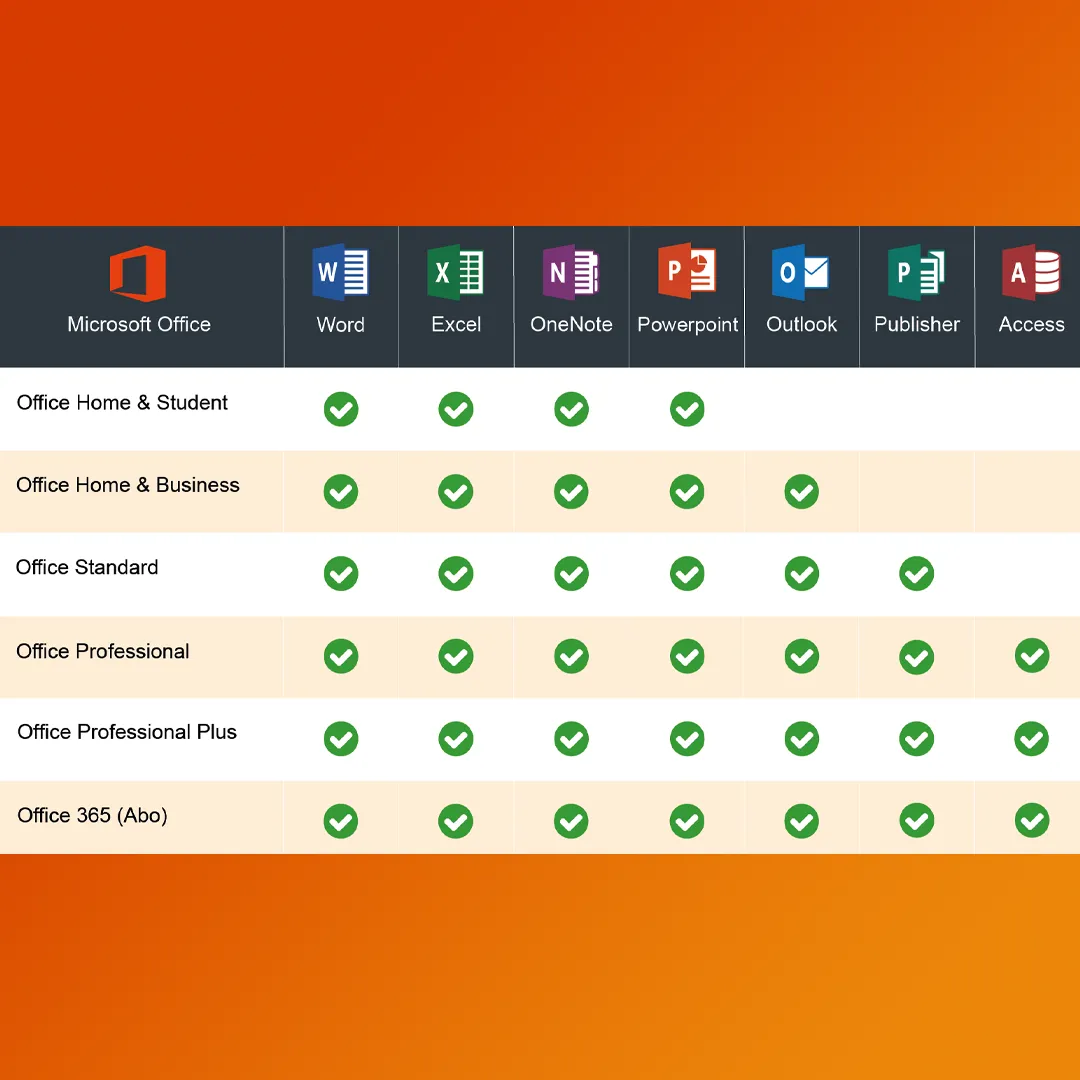
Task: Select the 'Office Professional Plus' row label
Action: 127,731
